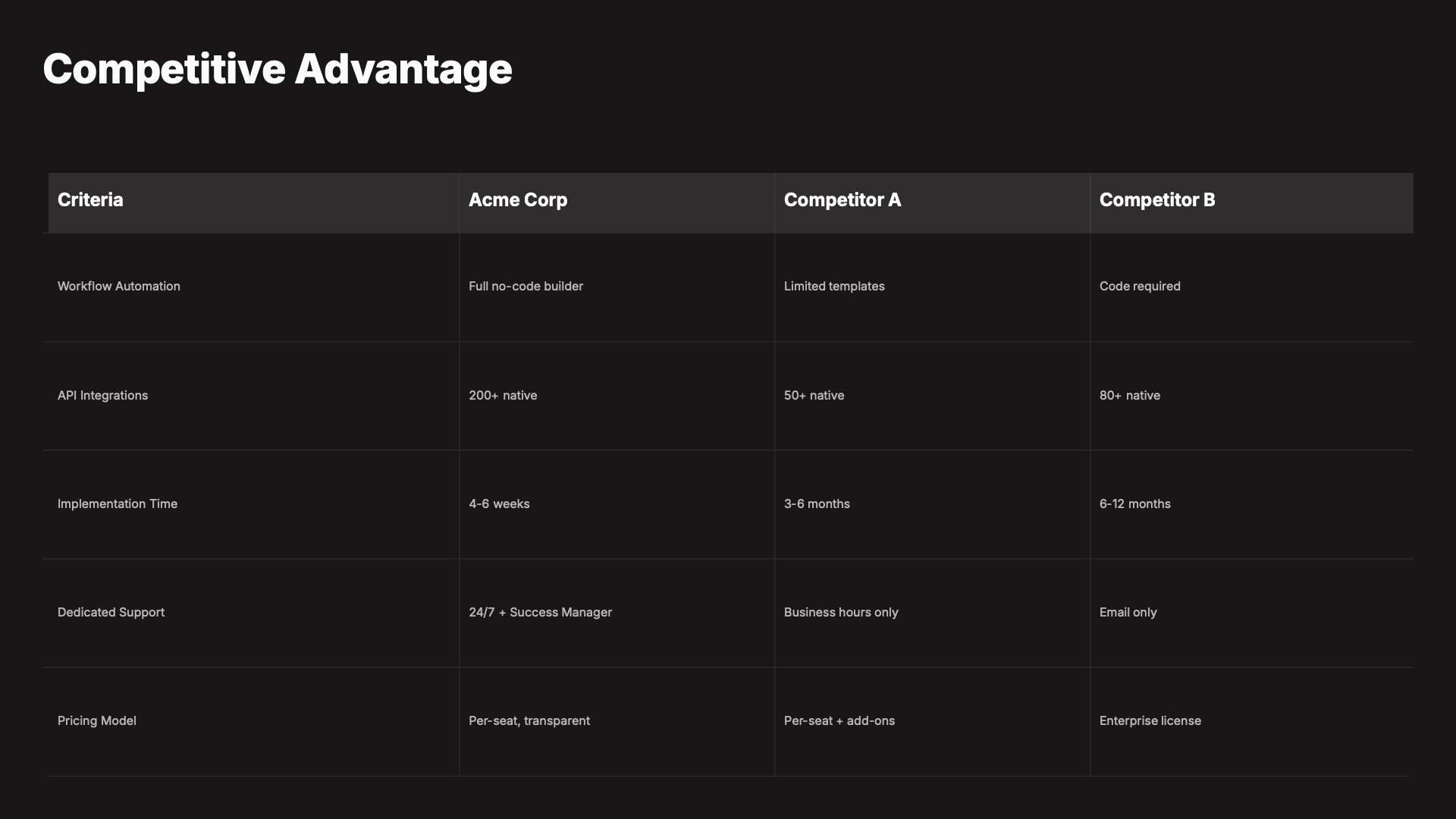Select the Business hours only cell
1456x819 pixels.
point(841,613)
